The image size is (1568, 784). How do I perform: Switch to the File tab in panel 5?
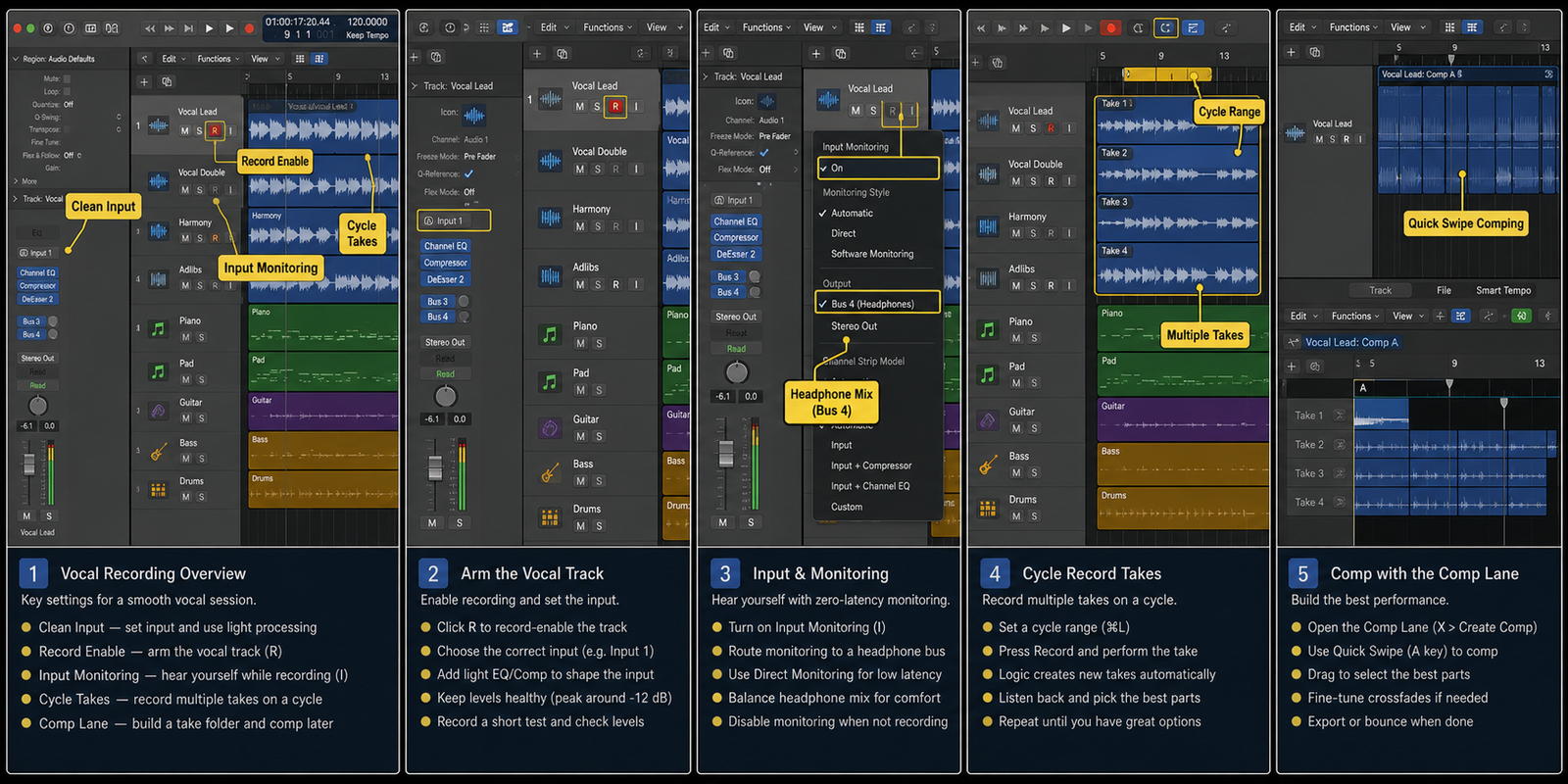point(1444,290)
